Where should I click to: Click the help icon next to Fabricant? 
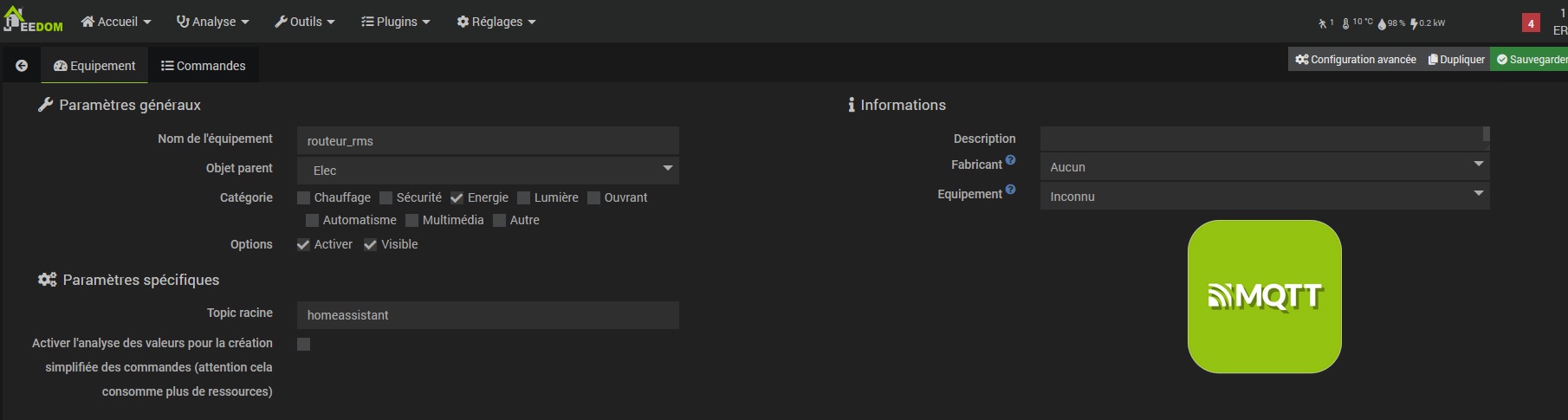(1010, 160)
